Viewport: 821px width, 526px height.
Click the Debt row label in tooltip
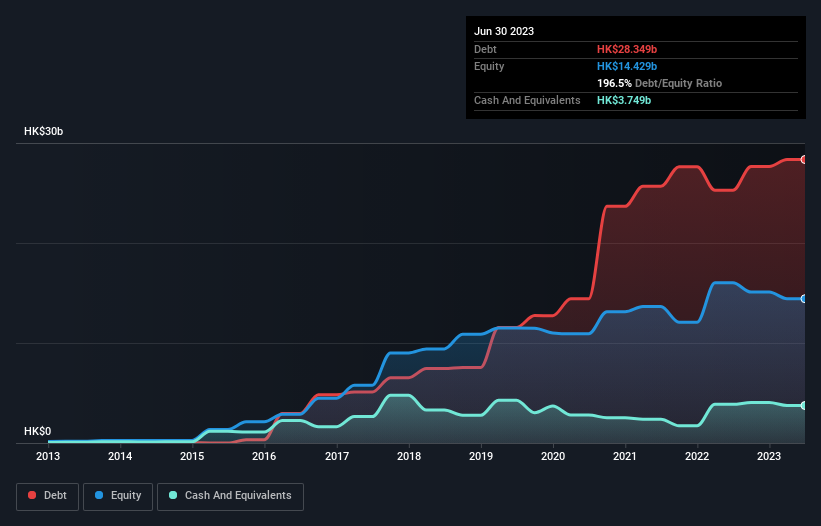485,49
